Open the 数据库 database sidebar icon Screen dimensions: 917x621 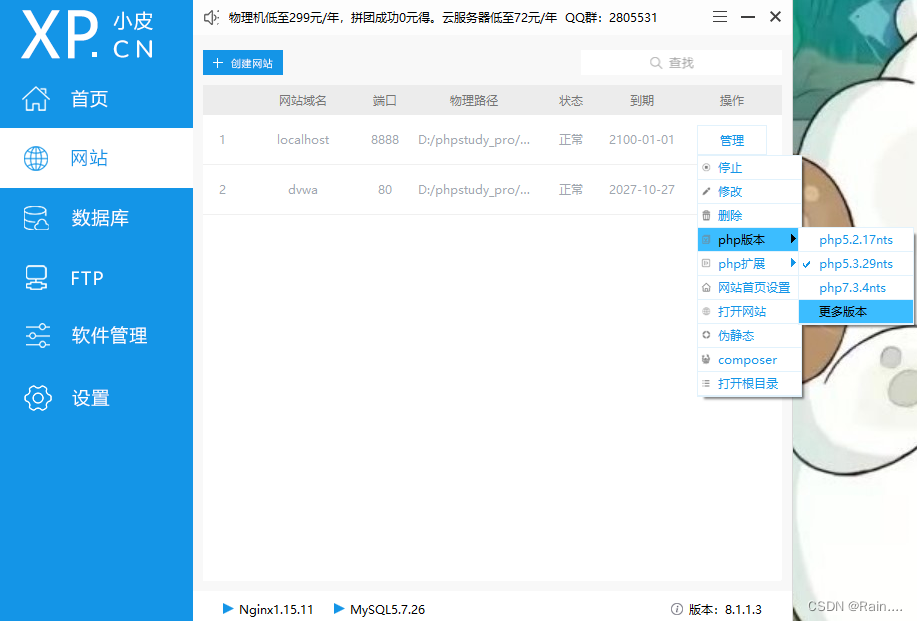(36, 218)
